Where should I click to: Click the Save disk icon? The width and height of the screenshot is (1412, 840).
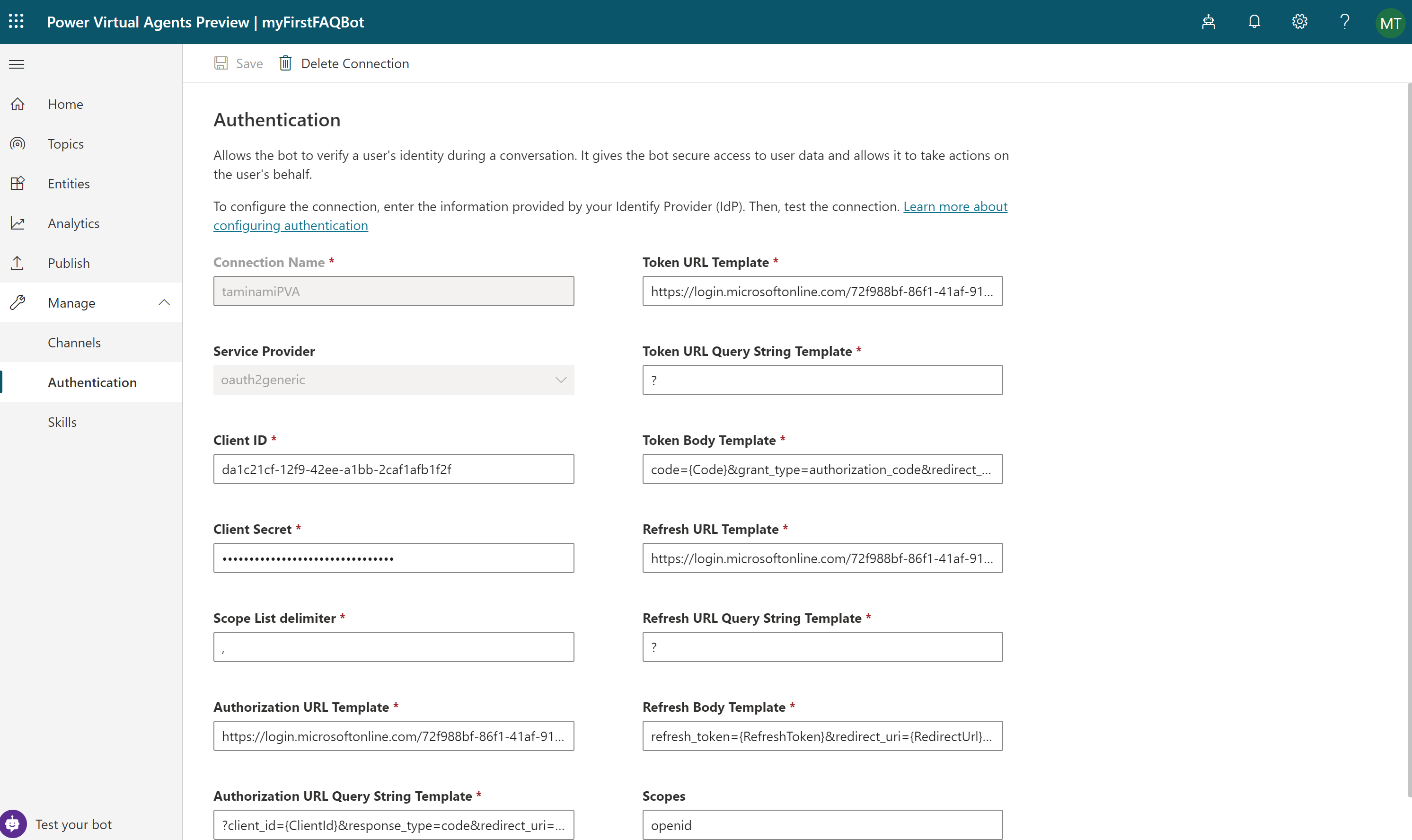221,63
